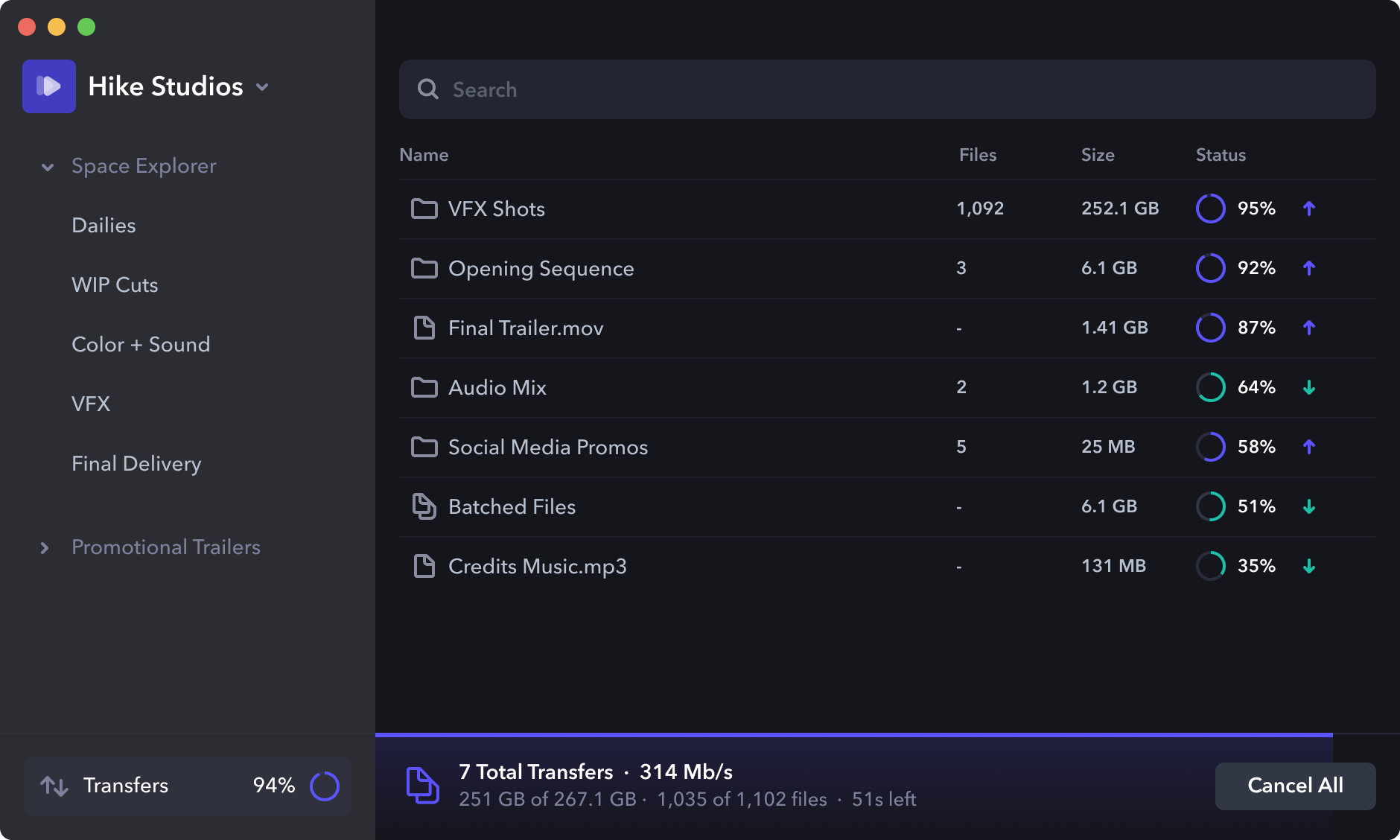Image resolution: width=1400 pixels, height=840 pixels.
Task: Click the documents icon in transfer summary bar
Action: click(423, 785)
